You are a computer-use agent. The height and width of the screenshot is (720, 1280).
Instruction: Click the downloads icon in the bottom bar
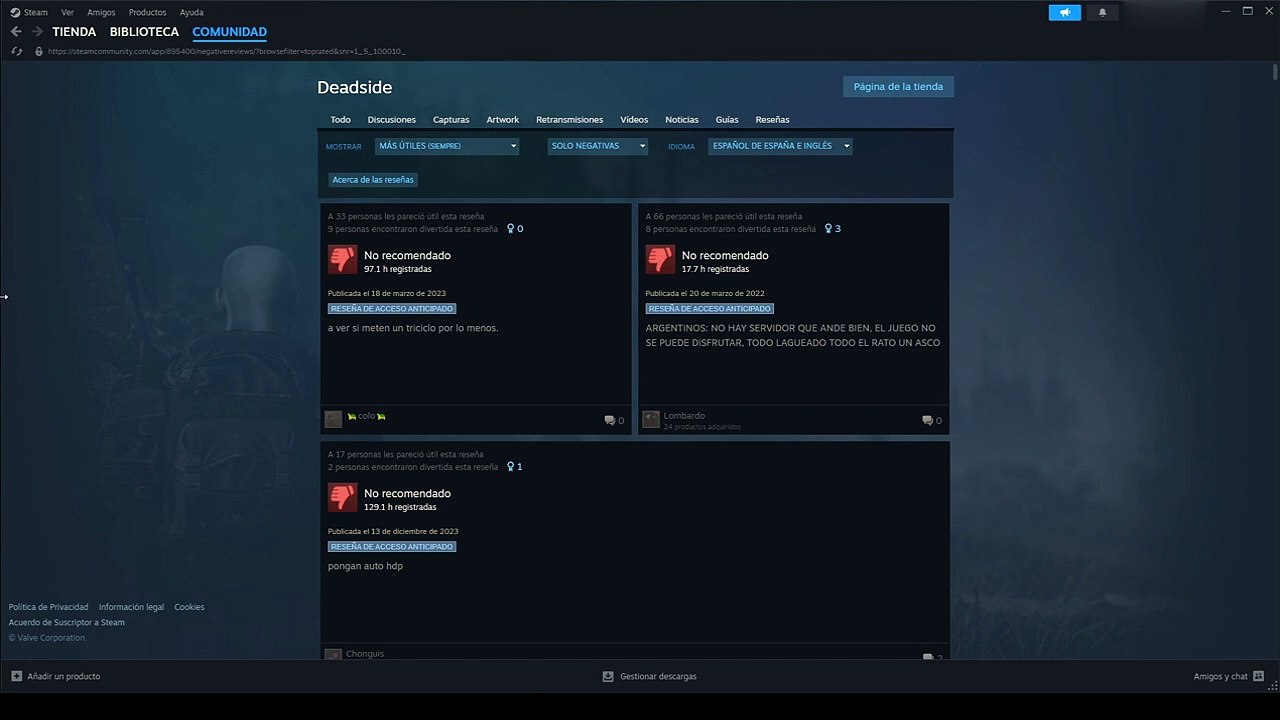[607, 676]
